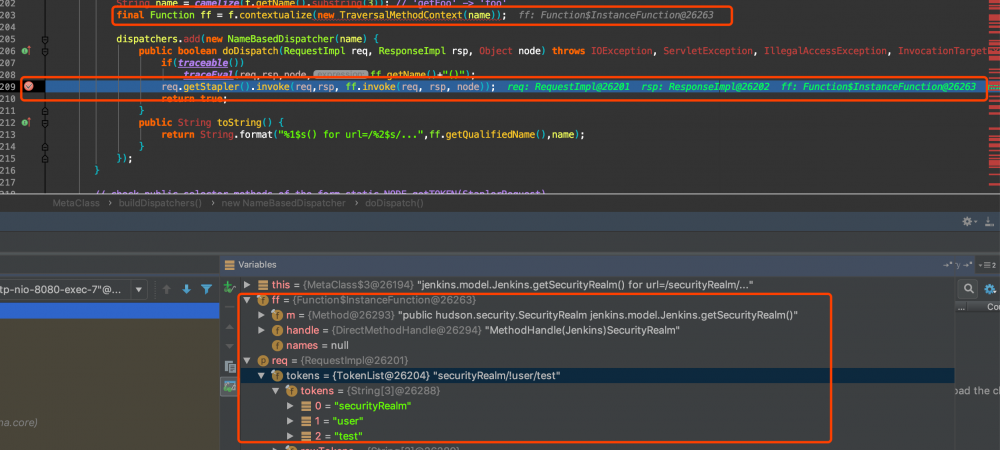This screenshot has width=1000, height=450.
Task: Collapse the 'req' variable node
Action: (248, 360)
